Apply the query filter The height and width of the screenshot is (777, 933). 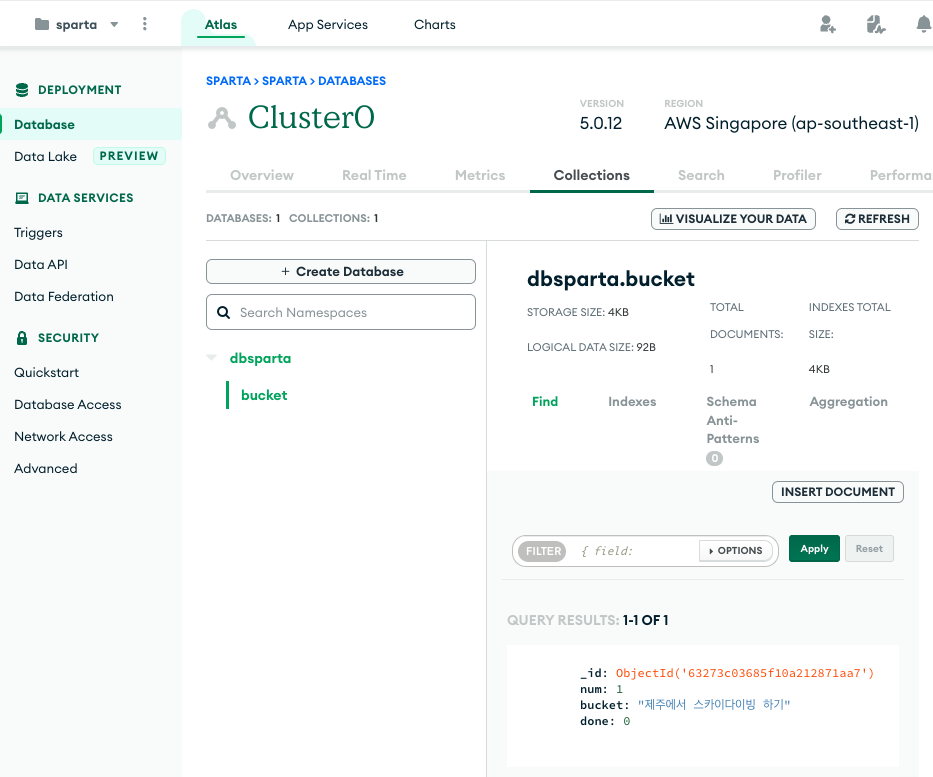814,549
